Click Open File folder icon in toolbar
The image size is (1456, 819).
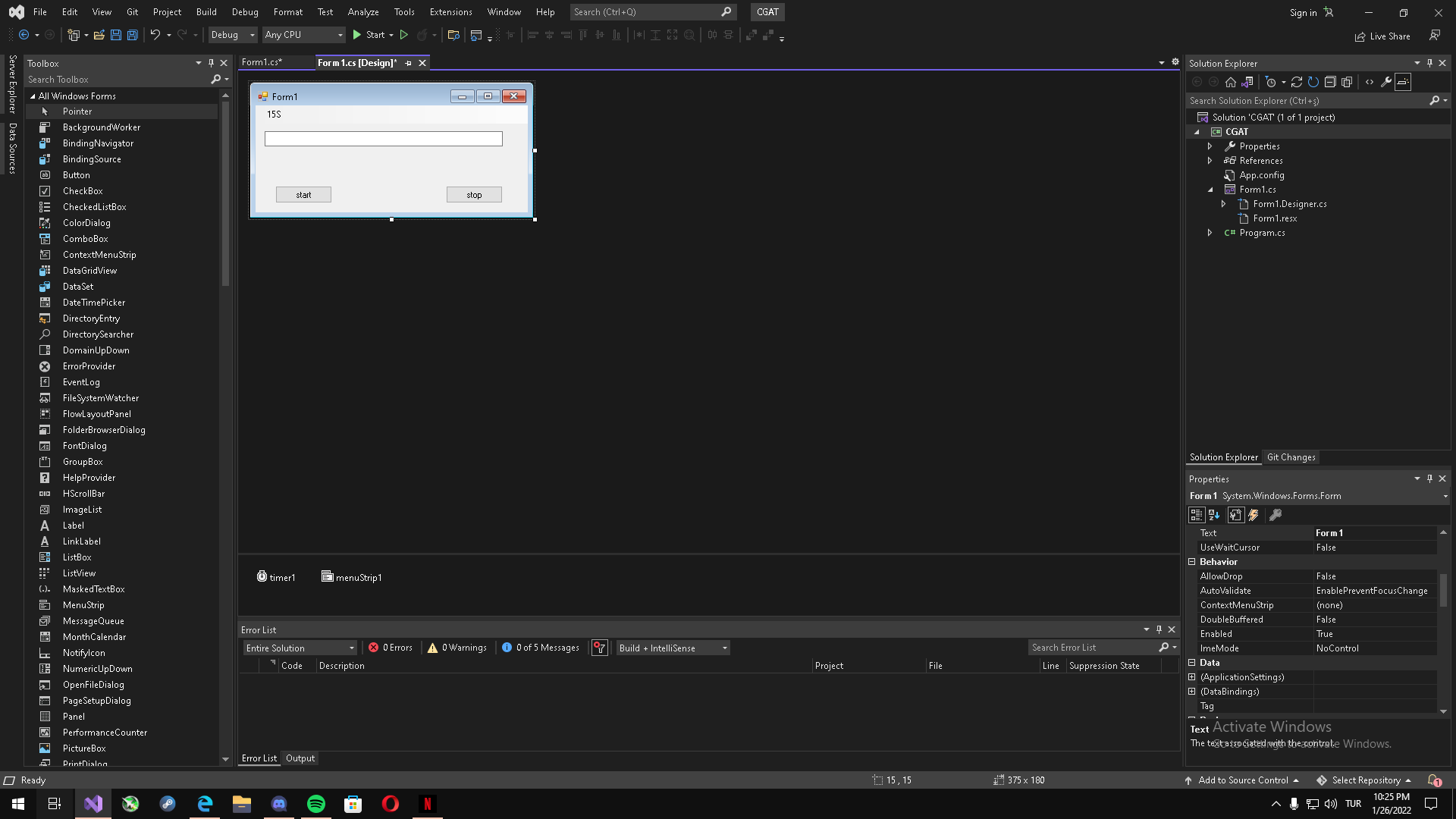(x=99, y=35)
